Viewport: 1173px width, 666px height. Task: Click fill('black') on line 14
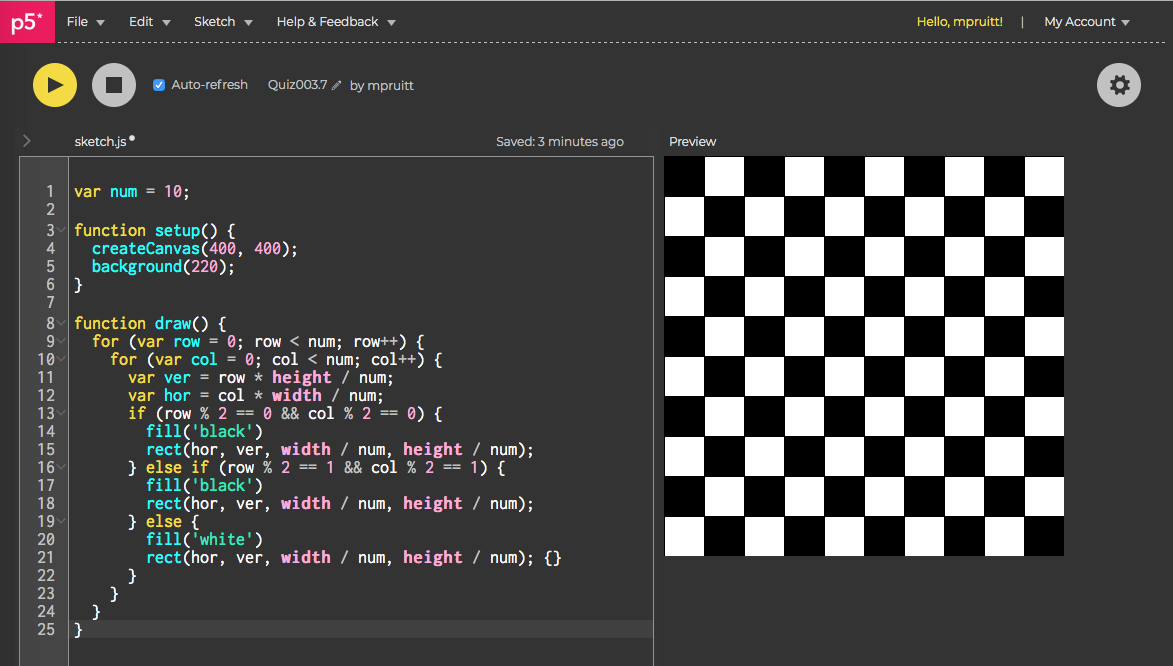204,432
